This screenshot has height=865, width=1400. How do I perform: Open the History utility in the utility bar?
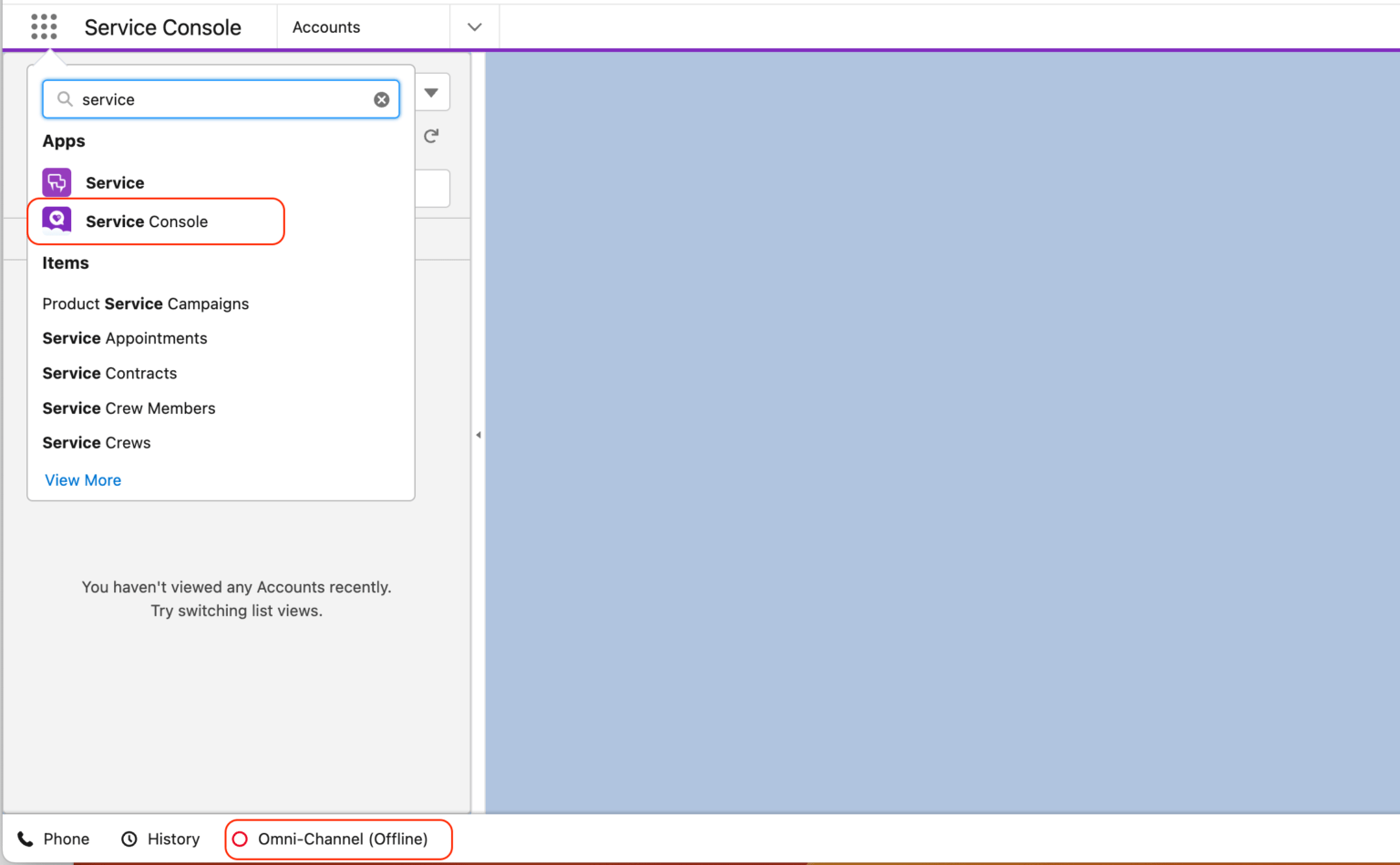[x=160, y=839]
